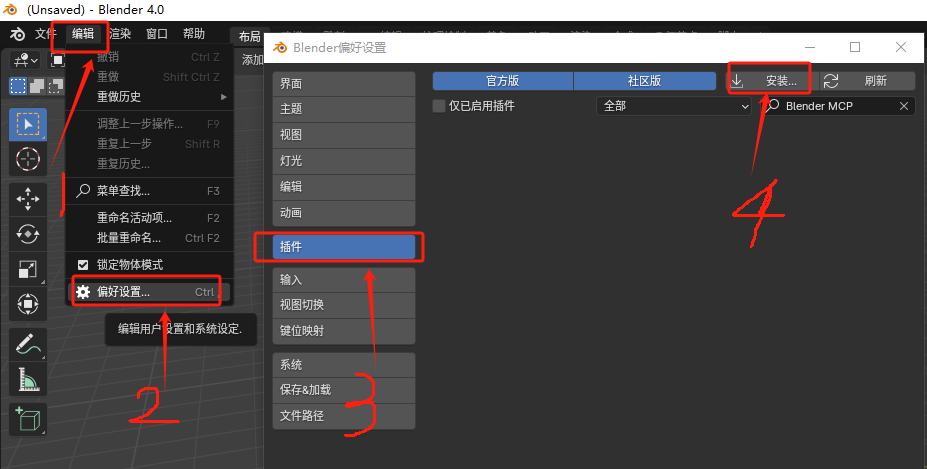The height and width of the screenshot is (469, 927).
Task: Click the refresh arrows icon on 刷新
Action: pos(831,80)
